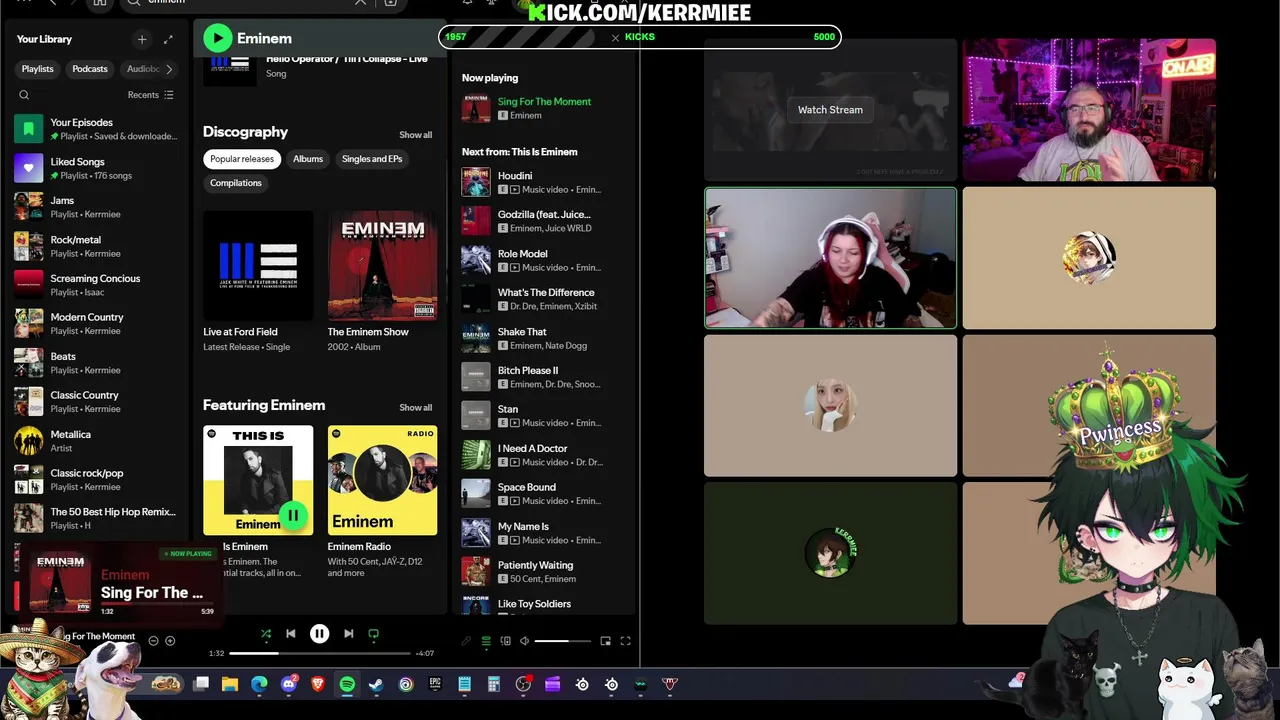Adjust the Spotify volume slider
The image size is (1280, 720).
563,641
